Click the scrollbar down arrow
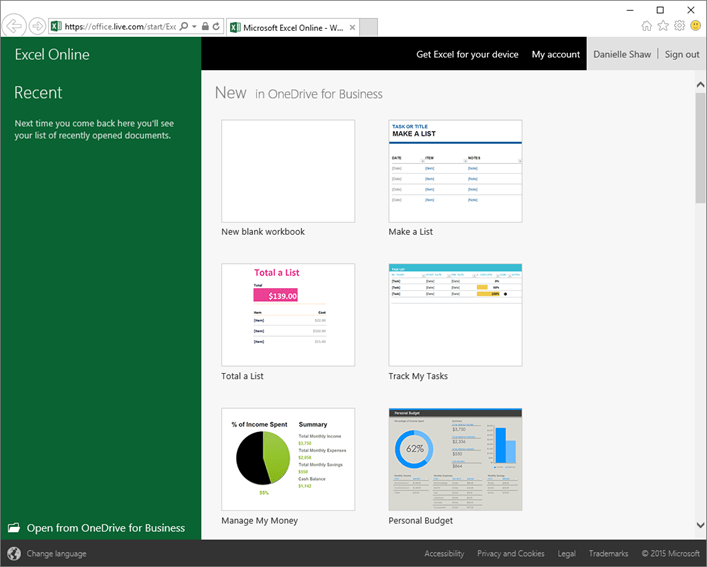 [700, 525]
